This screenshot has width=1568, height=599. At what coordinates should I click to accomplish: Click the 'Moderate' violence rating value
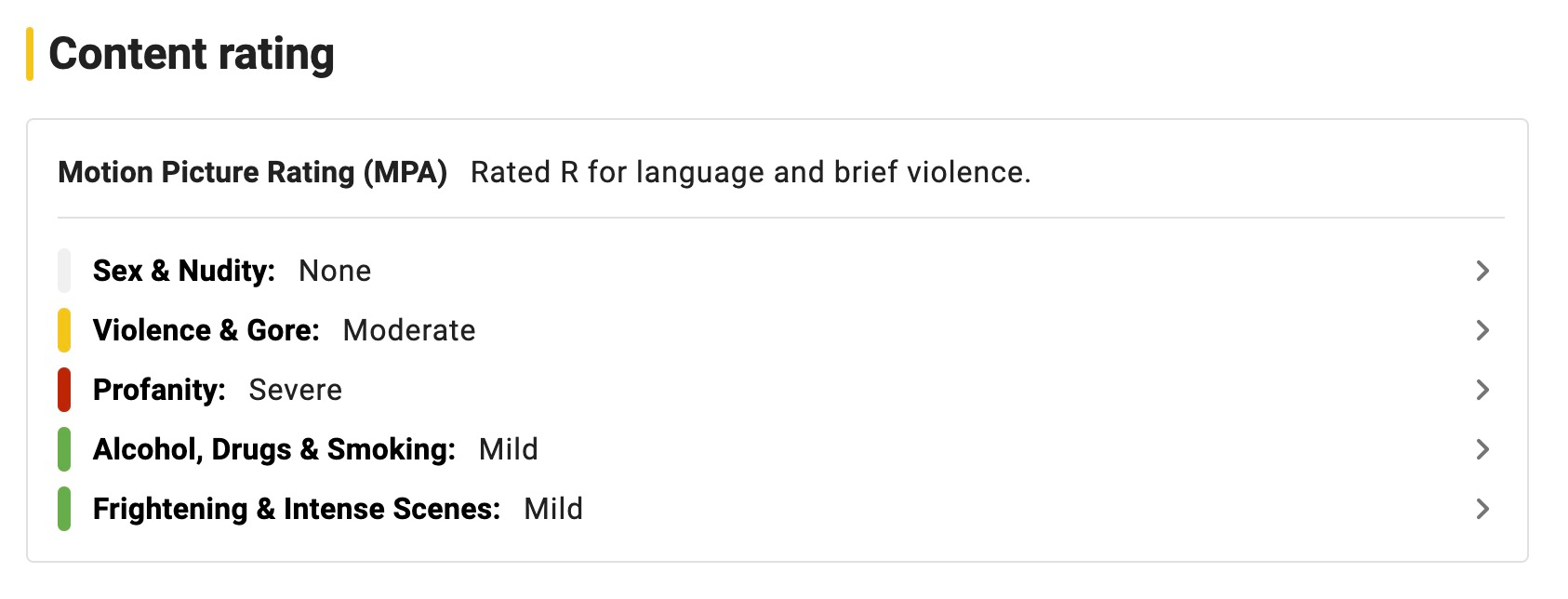[x=409, y=330]
